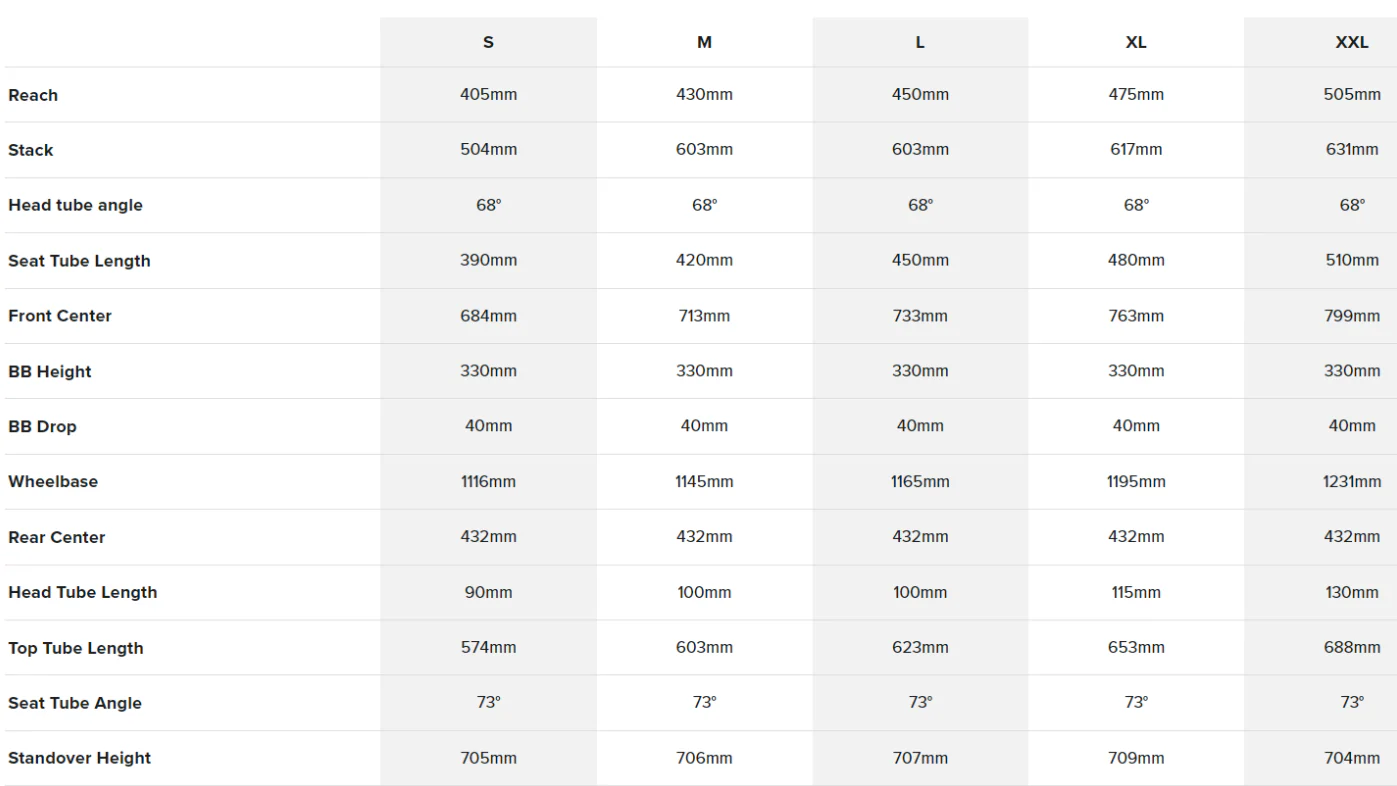This screenshot has width=1397, height=786.
Task: Select the S size column header
Action: click(x=488, y=42)
